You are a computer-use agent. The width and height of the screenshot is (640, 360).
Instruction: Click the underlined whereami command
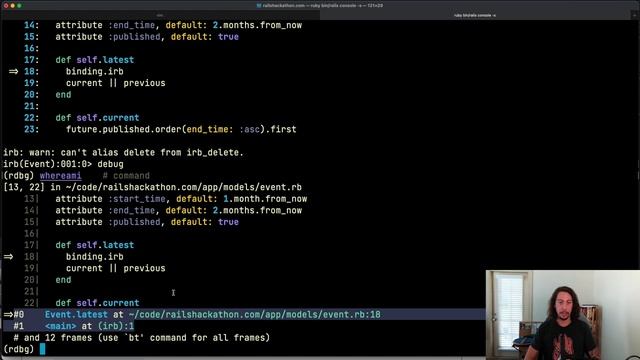[x=60, y=176]
